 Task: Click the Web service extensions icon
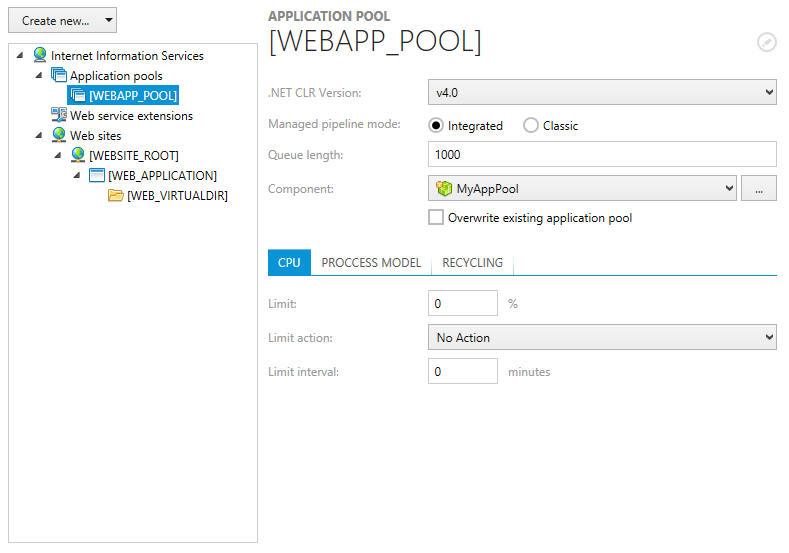click(x=59, y=116)
